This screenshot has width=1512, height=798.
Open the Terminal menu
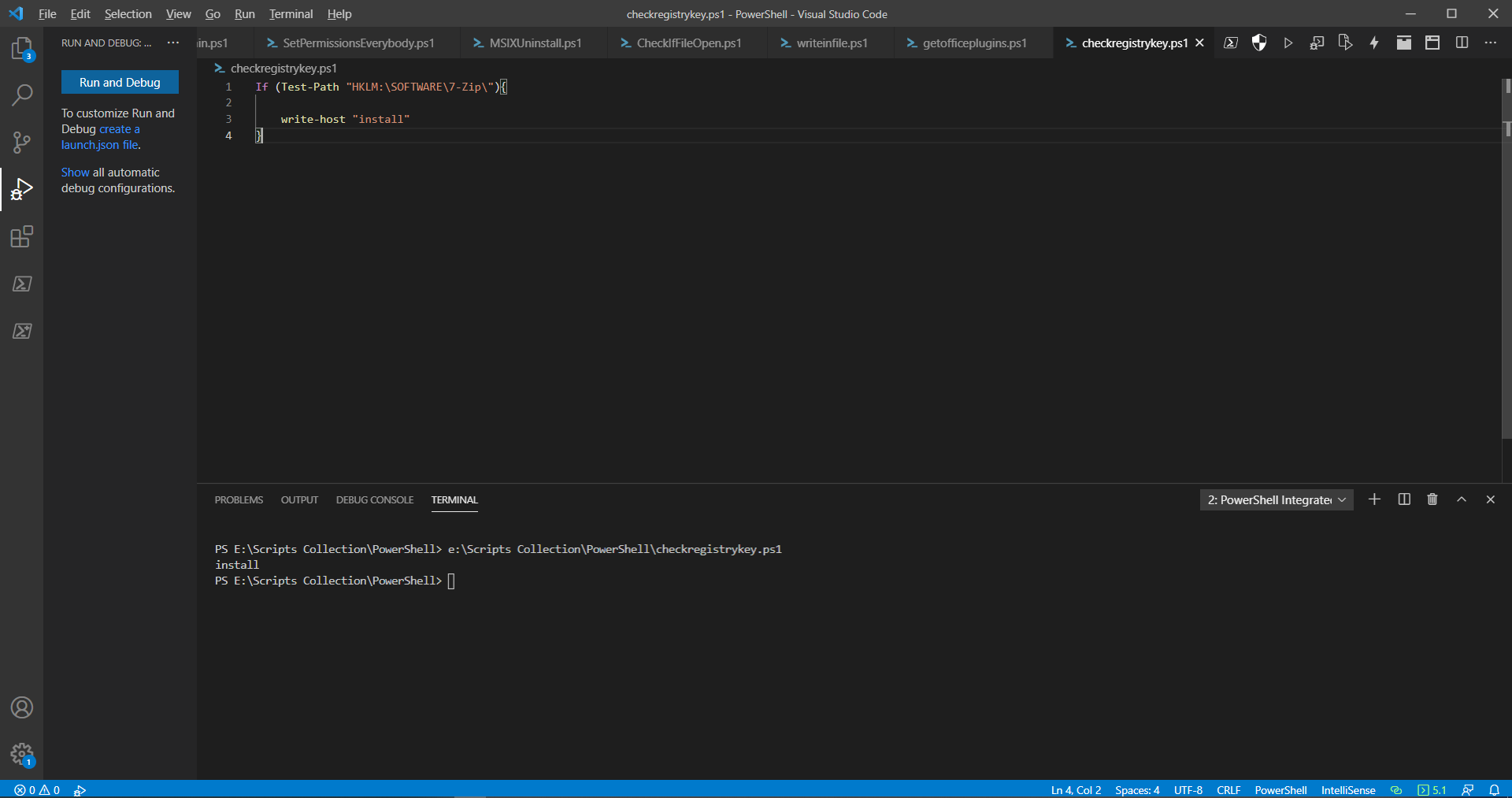pos(291,14)
